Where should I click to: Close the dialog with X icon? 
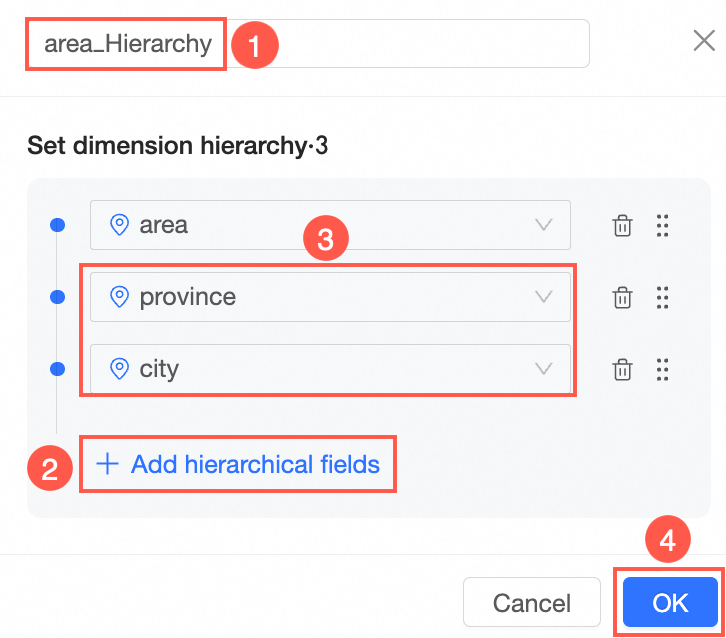pos(703,41)
